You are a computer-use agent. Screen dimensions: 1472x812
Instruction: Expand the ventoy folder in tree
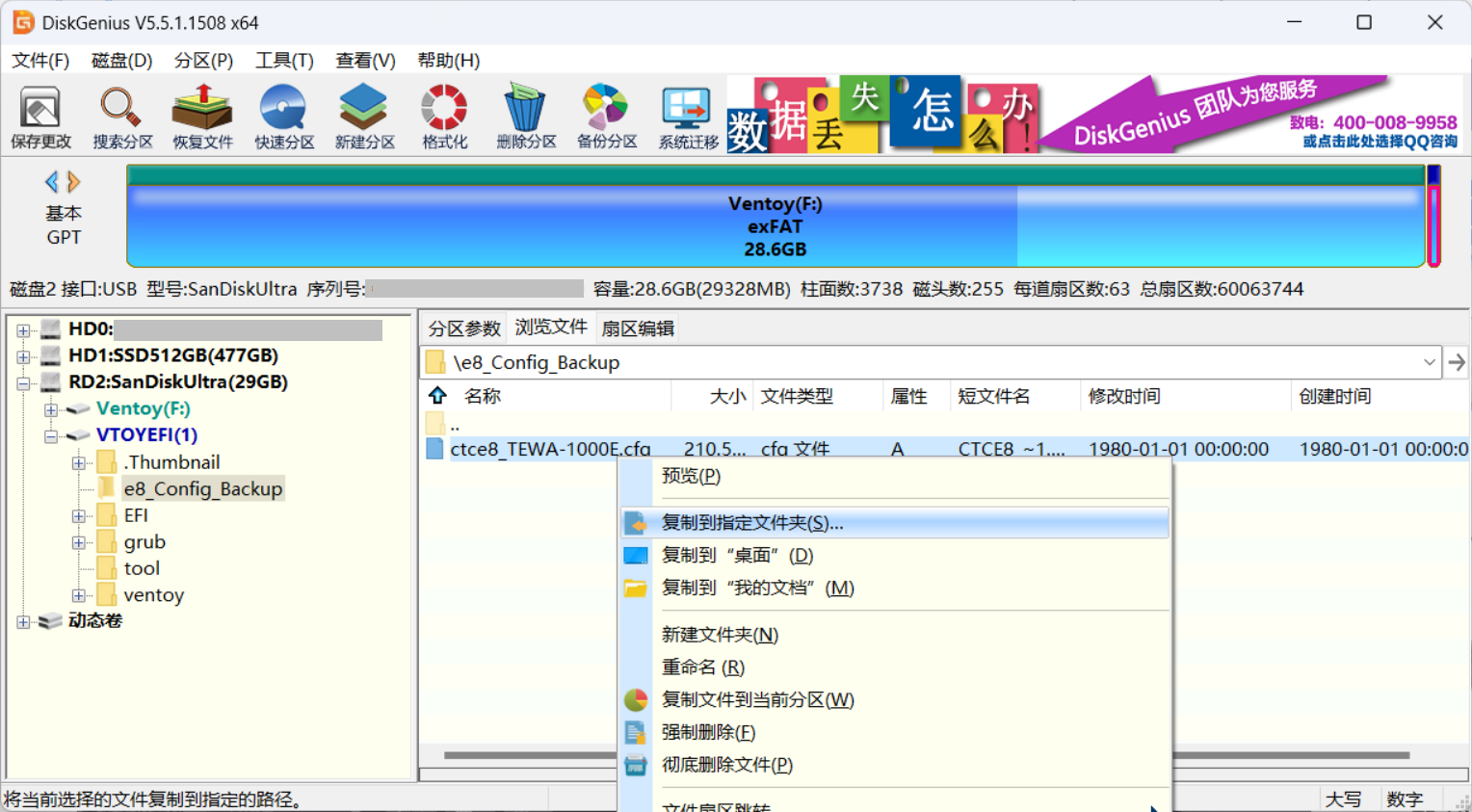[x=79, y=595]
